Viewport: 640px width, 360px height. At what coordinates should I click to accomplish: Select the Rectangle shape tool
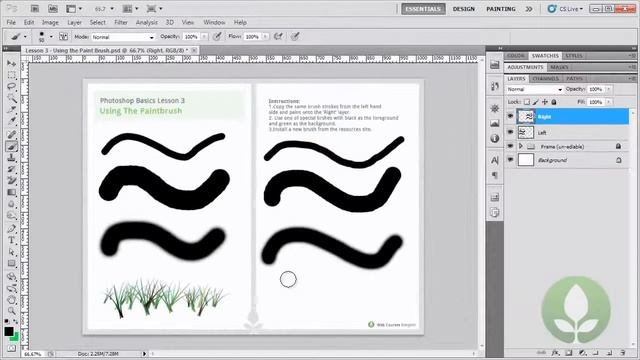click(11, 264)
